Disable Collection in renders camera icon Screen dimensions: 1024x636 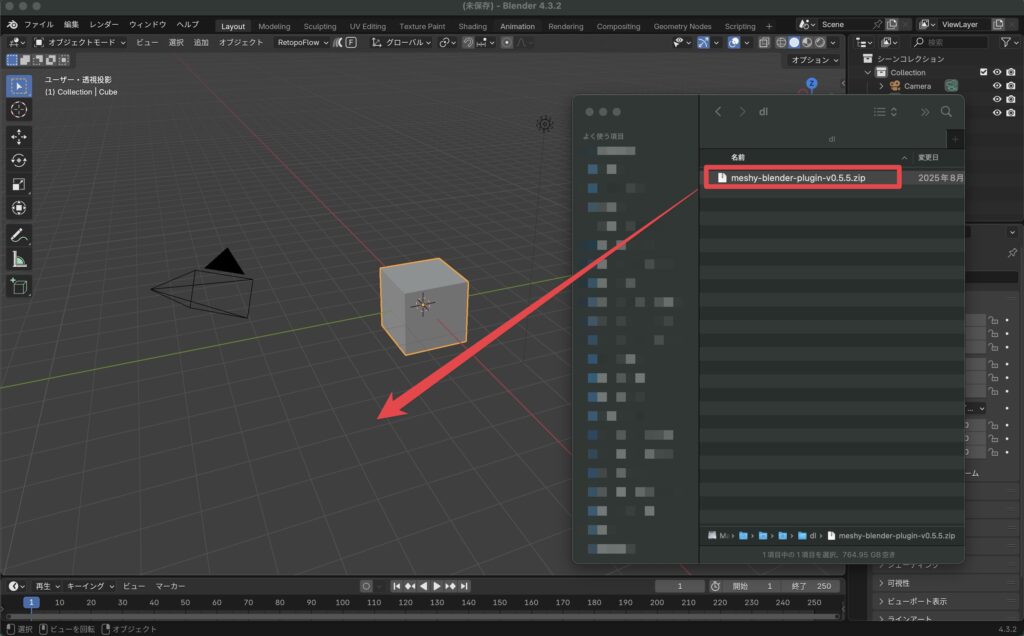(x=1011, y=72)
